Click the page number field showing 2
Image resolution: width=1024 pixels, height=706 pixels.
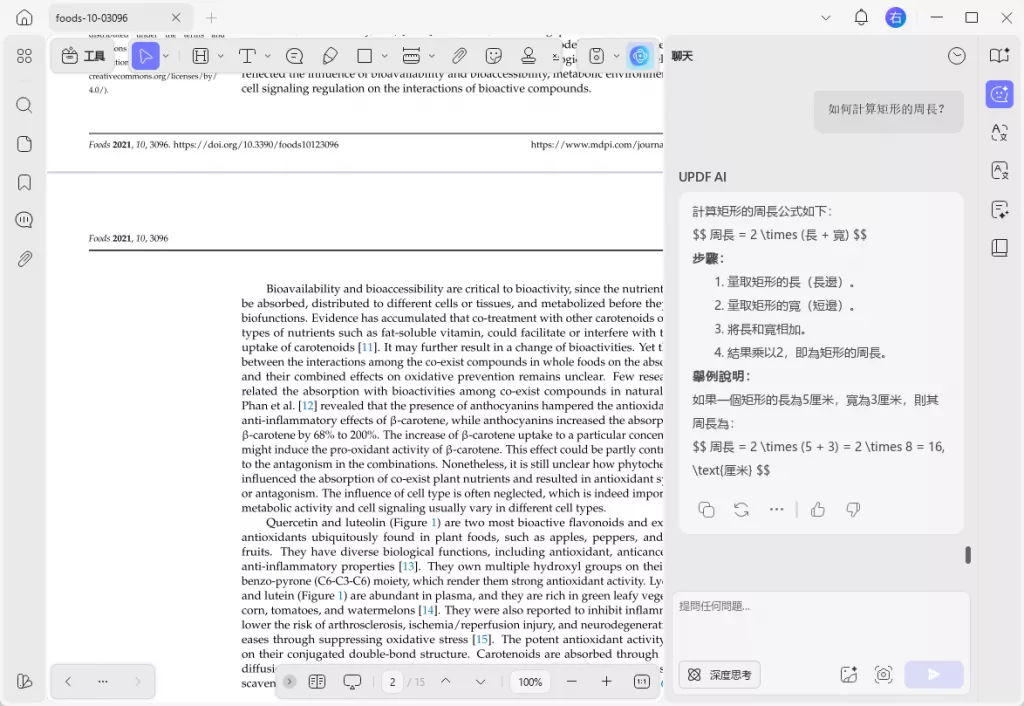[392, 682]
